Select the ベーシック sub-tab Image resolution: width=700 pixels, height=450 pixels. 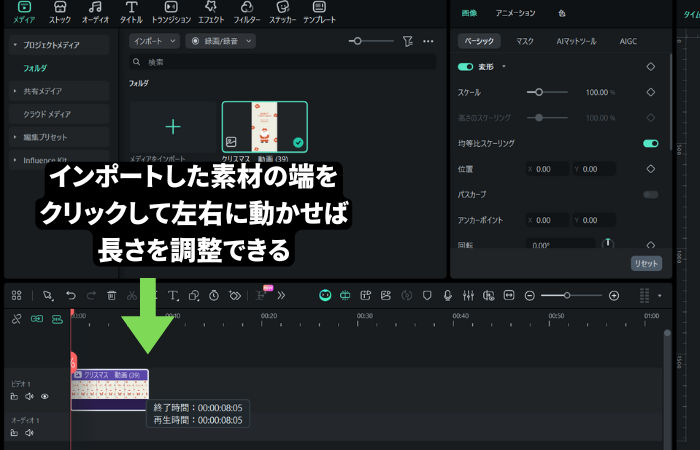click(x=479, y=41)
